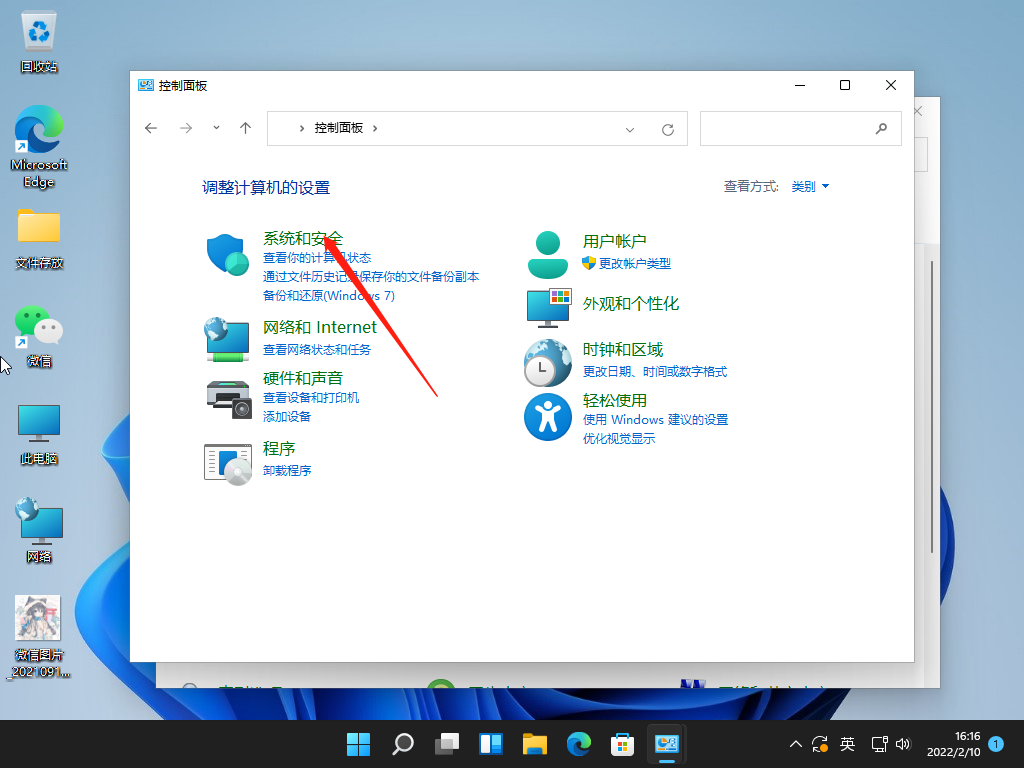
Task: Expand recent locations dropdown beside forward arrow
Action: tap(216, 128)
